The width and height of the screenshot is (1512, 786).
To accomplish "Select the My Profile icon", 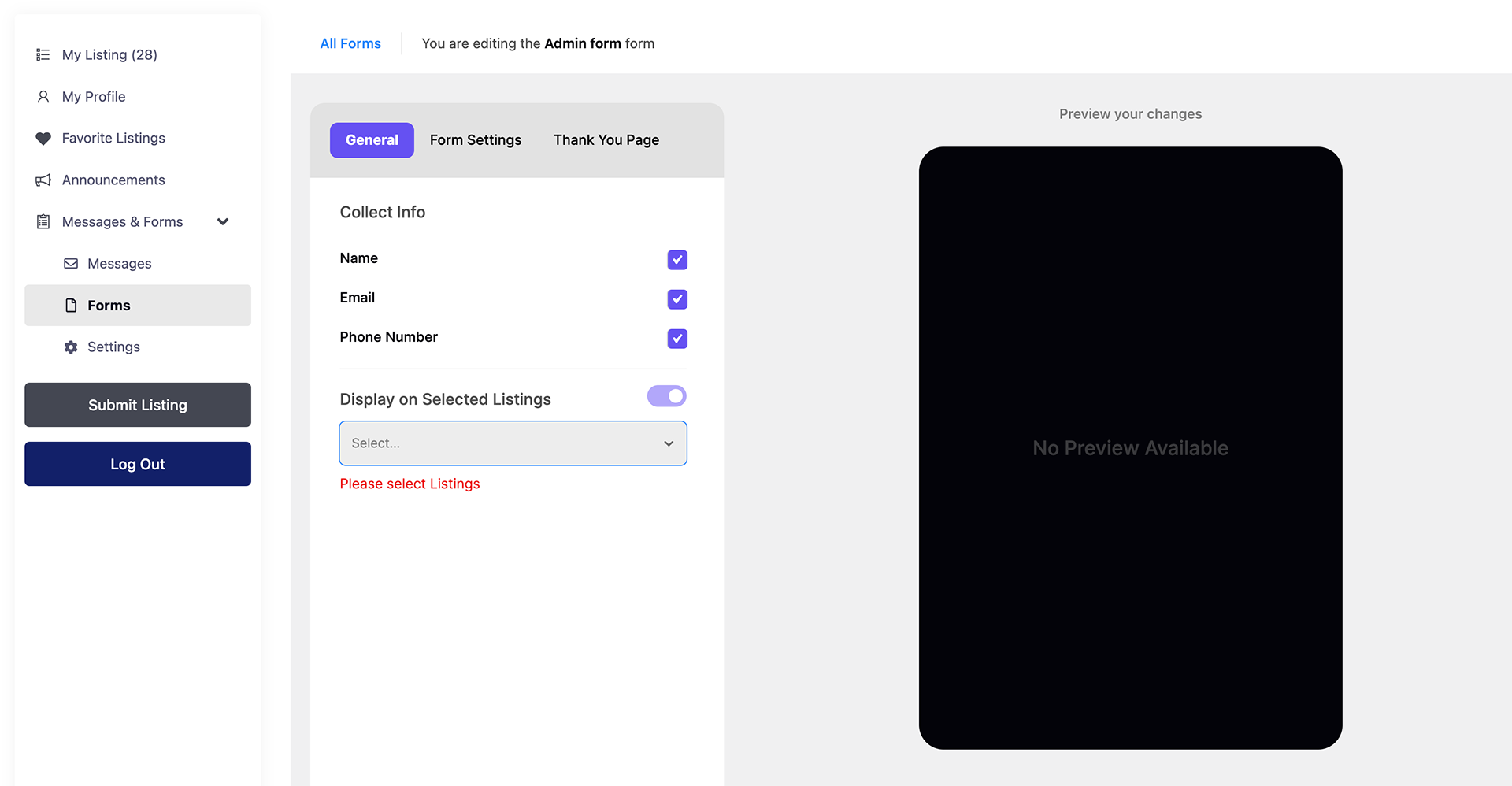I will coord(43,96).
